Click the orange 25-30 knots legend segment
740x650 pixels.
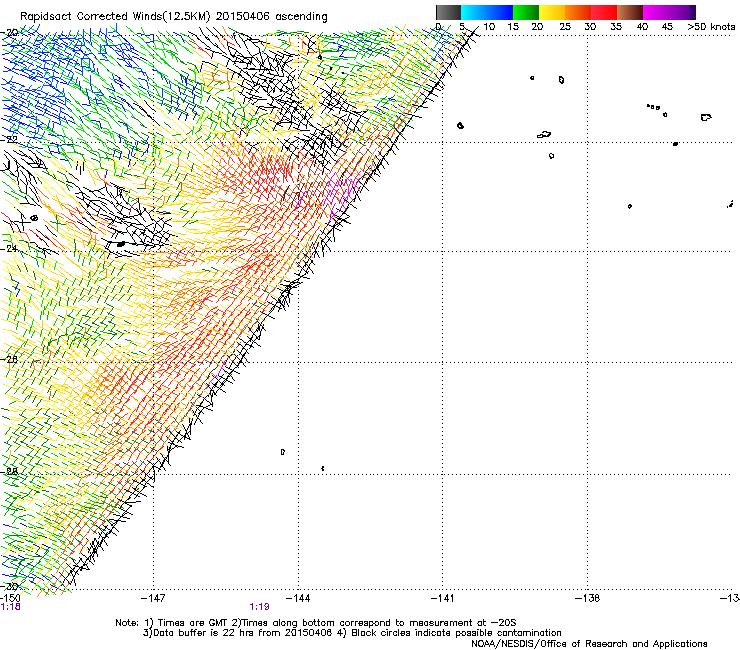[x=578, y=12]
